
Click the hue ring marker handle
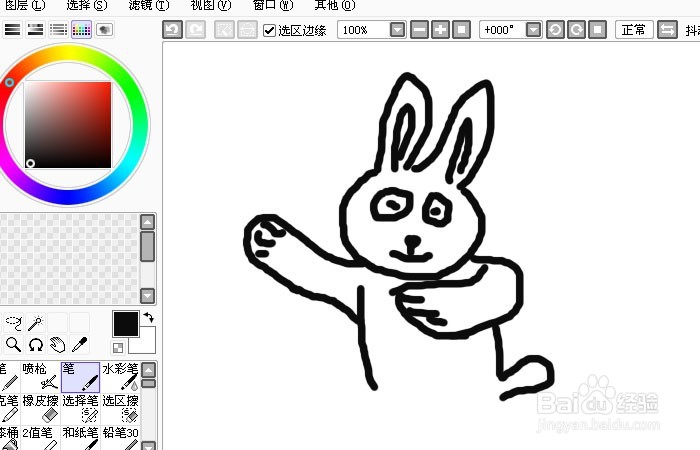click(9, 83)
